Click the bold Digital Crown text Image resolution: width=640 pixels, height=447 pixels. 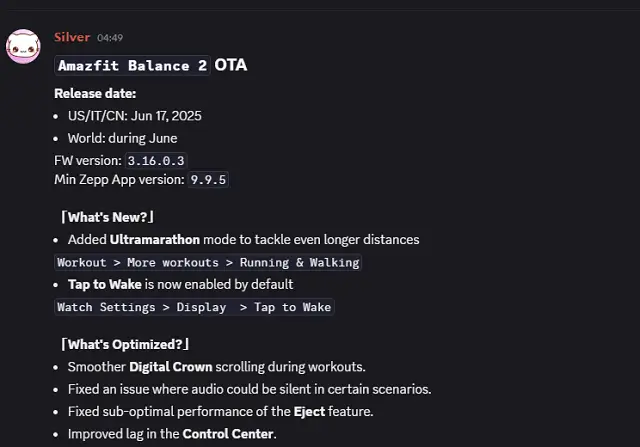click(x=172, y=367)
